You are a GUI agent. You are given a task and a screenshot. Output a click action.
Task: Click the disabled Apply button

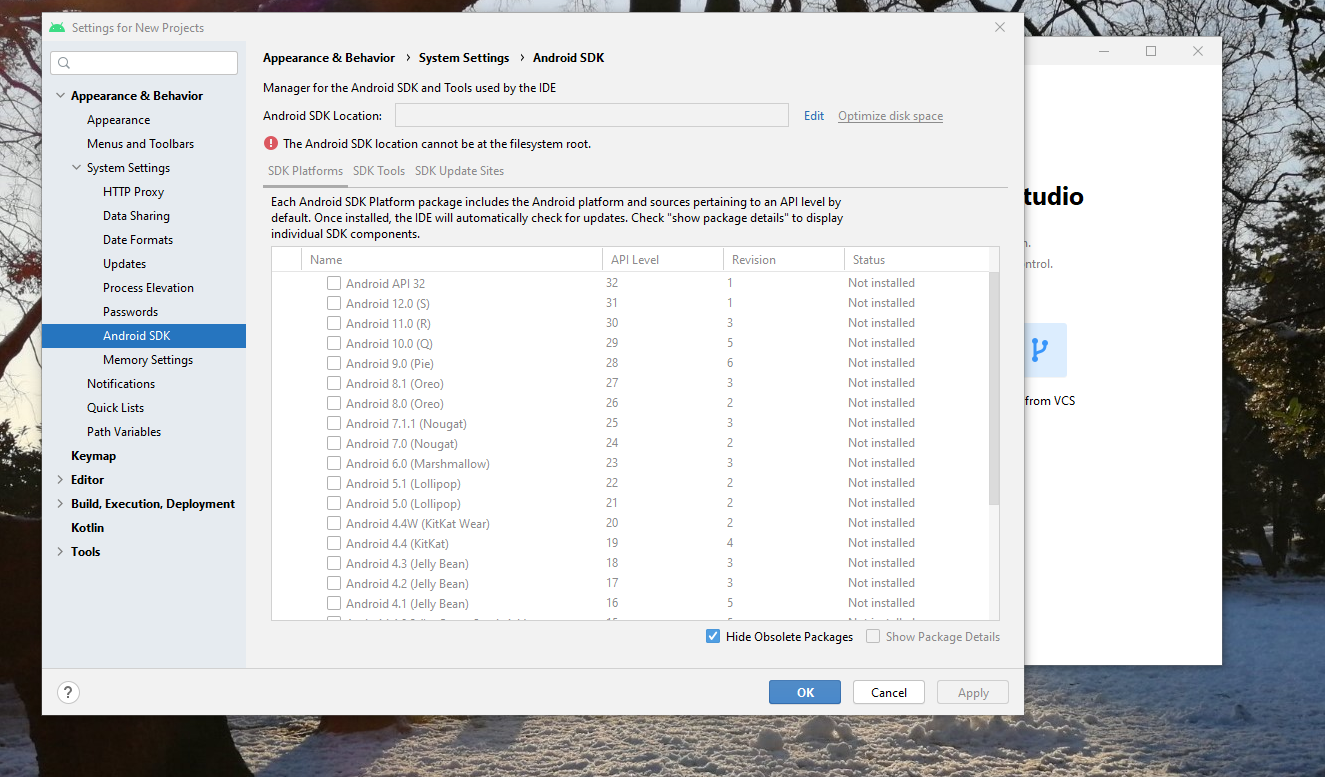pos(973,692)
